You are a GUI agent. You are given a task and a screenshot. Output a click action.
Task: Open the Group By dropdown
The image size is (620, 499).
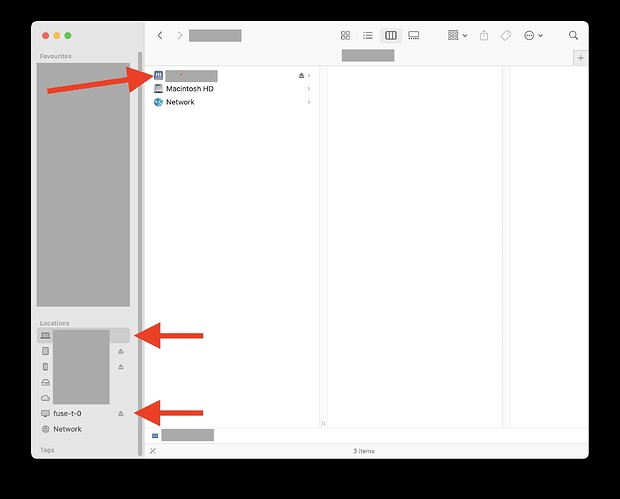[457, 36]
